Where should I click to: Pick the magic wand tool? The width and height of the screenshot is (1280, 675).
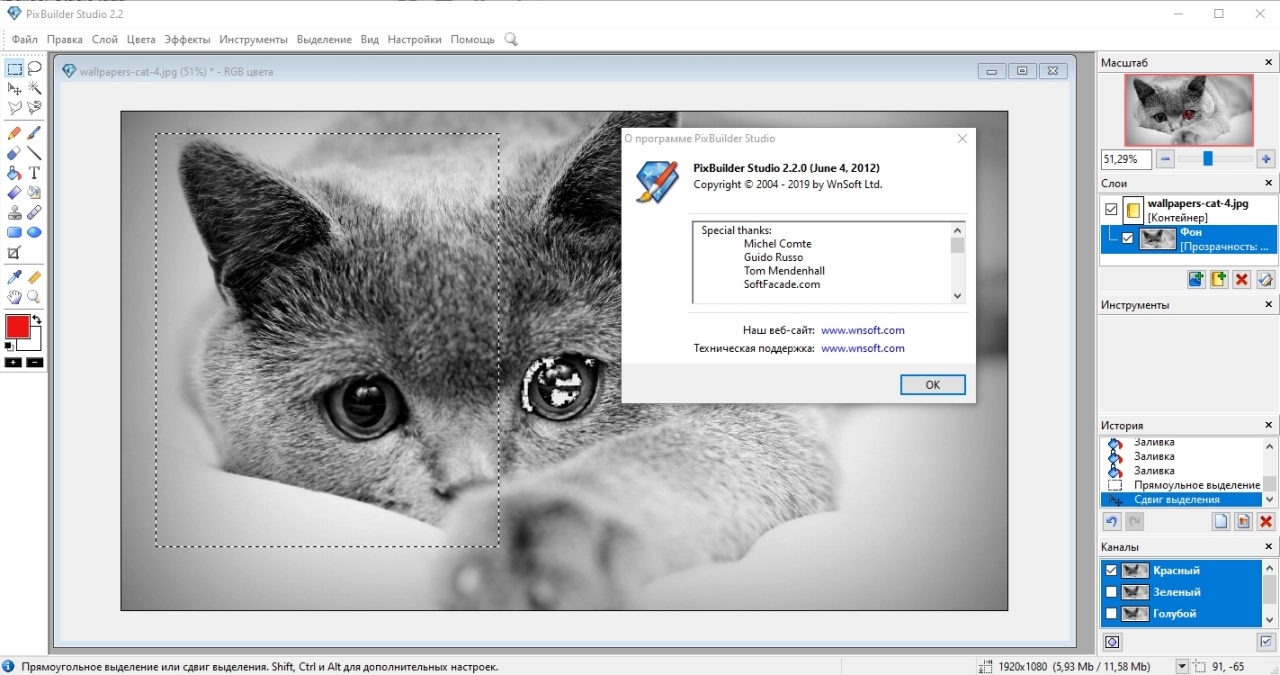coord(34,89)
